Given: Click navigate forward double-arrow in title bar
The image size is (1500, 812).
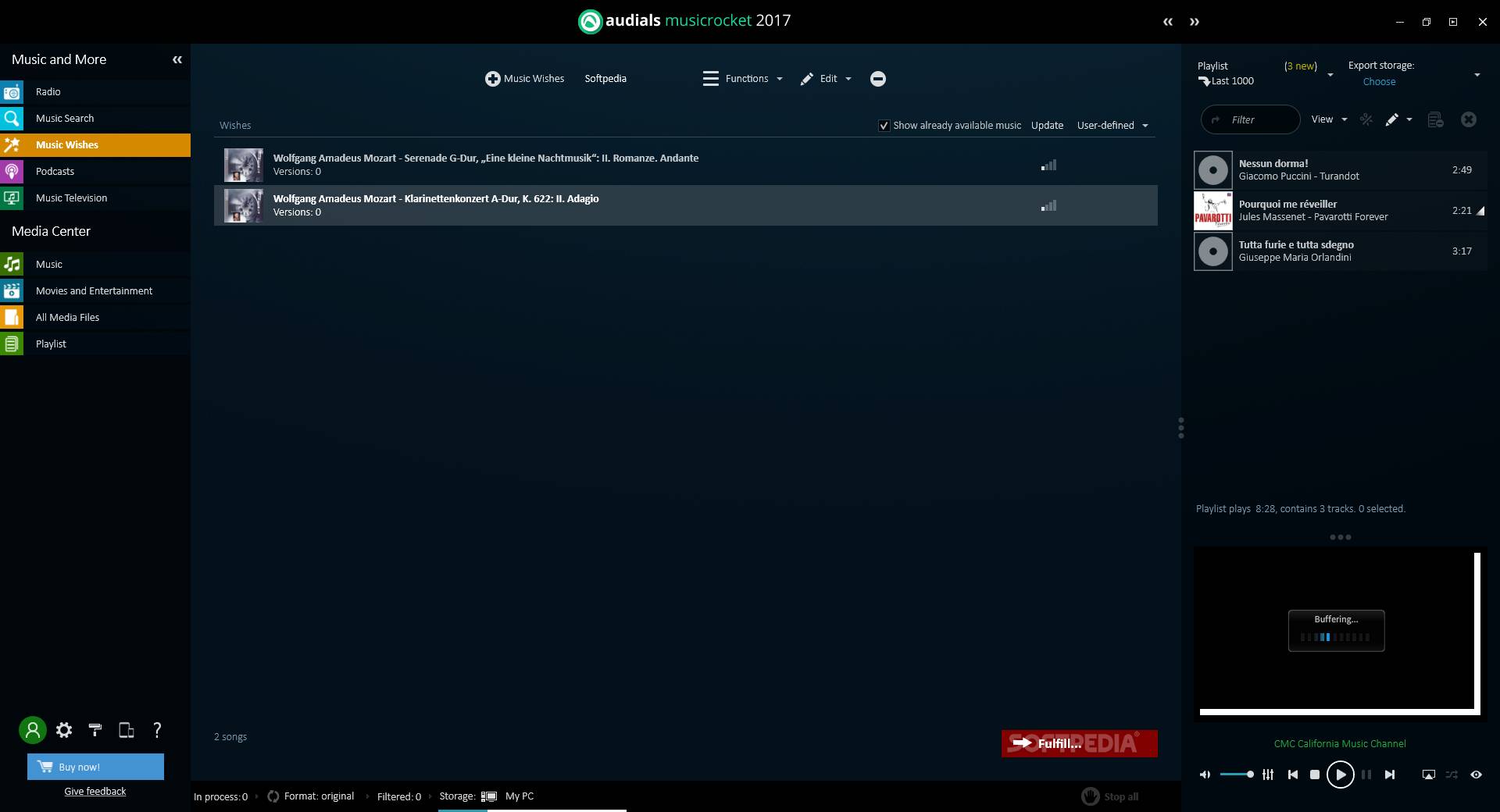Looking at the screenshot, I should 1195,22.
